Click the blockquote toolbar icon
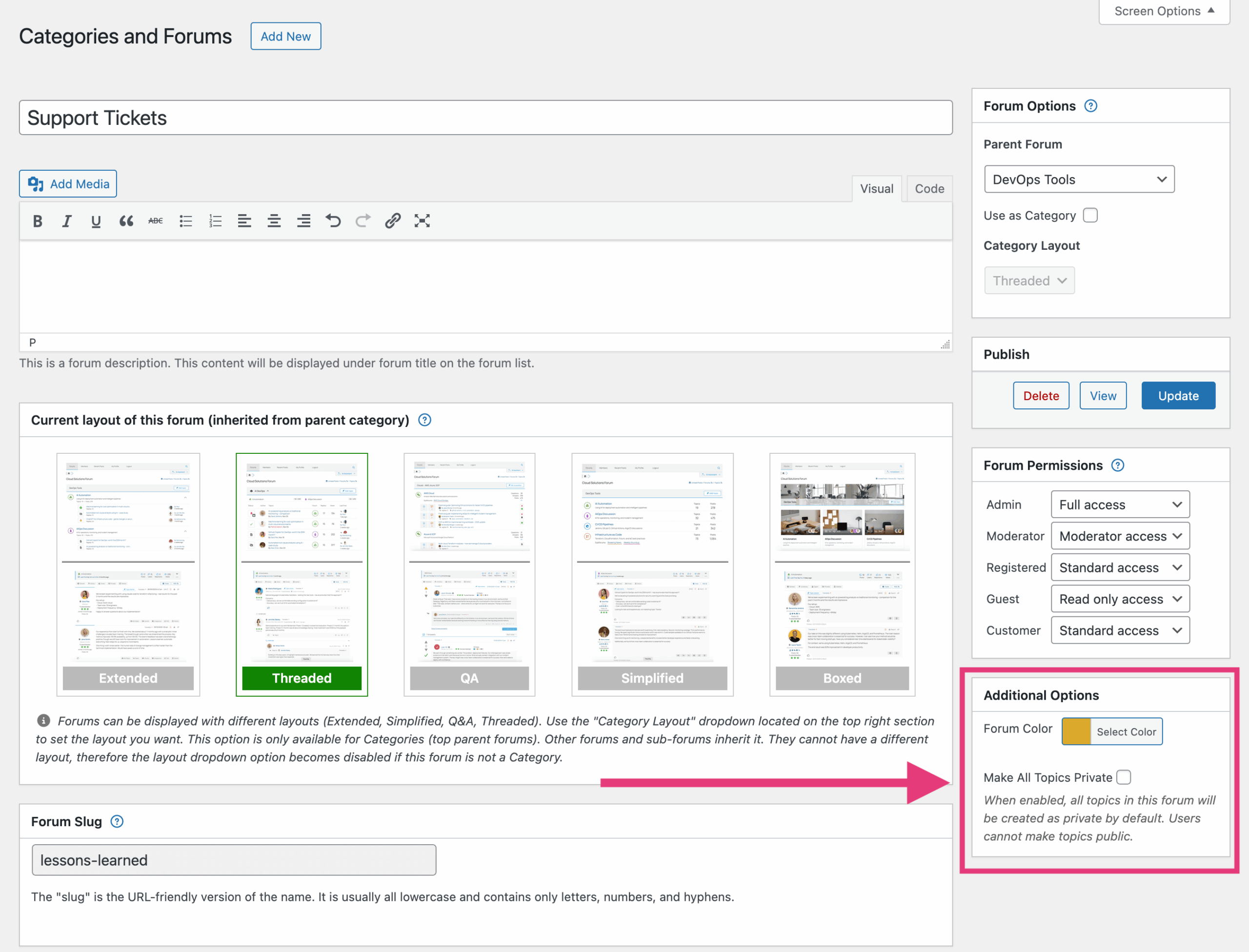Image resolution: width=1249 pixels, height=952 pixels. [126, 221]
